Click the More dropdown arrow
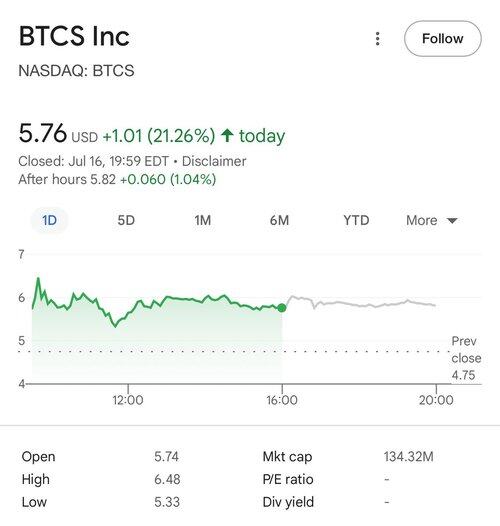 (x=452, y=221)
